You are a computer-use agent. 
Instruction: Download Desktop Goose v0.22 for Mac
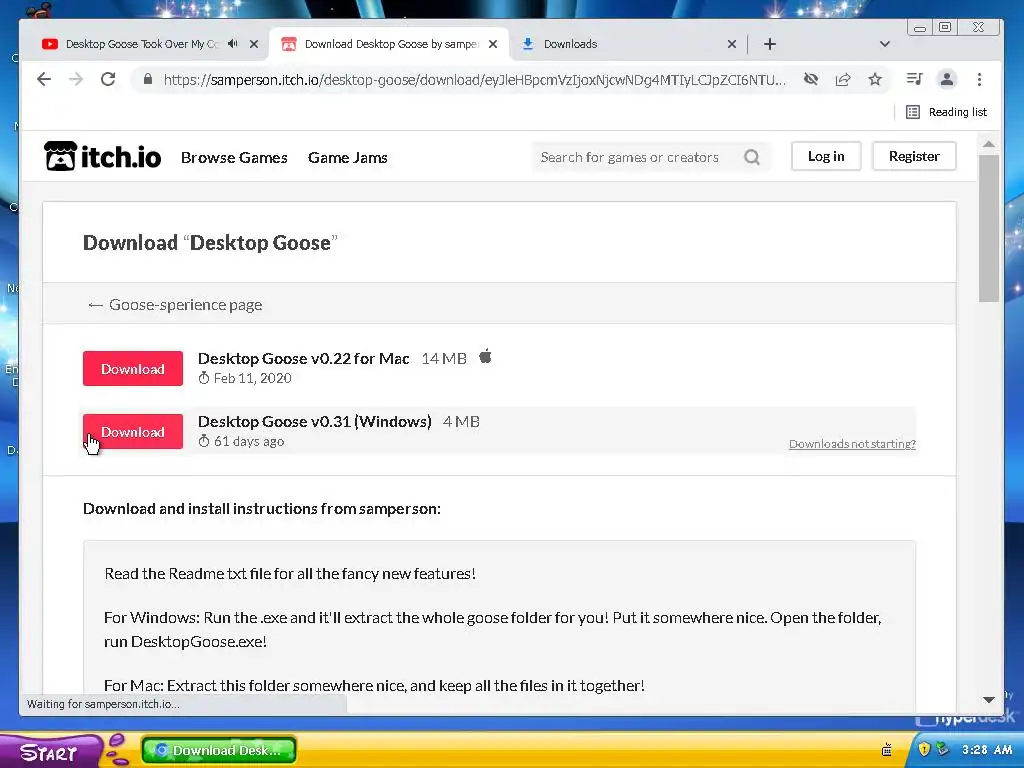tap(133, 368)
